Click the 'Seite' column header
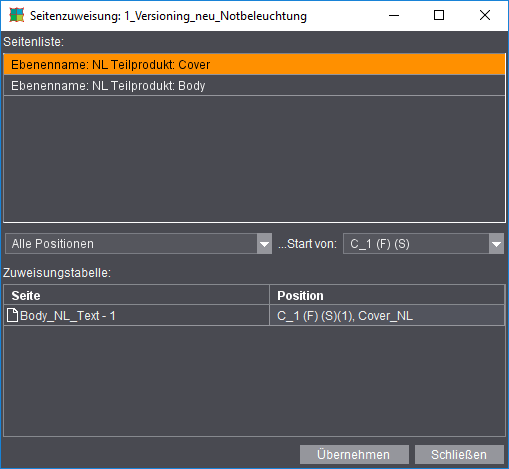The image size is (509, 469). (x=136, y=295)
